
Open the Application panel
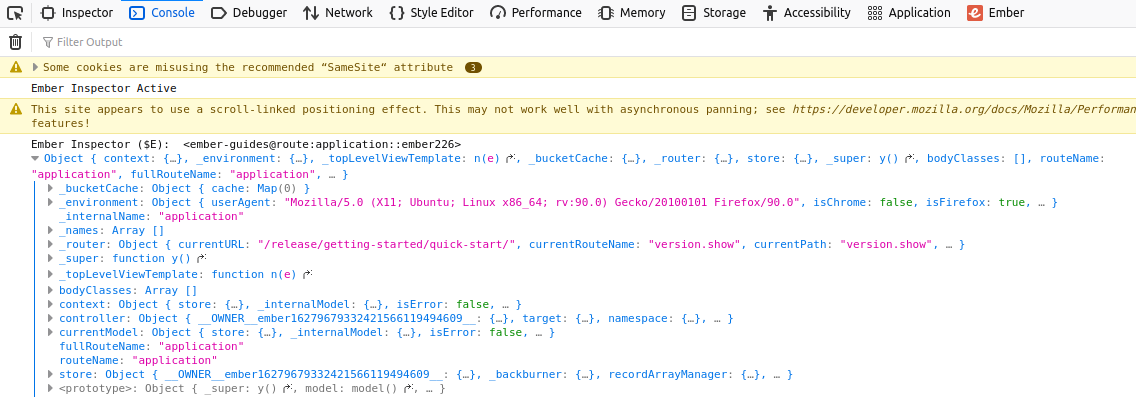coord(909,12)
